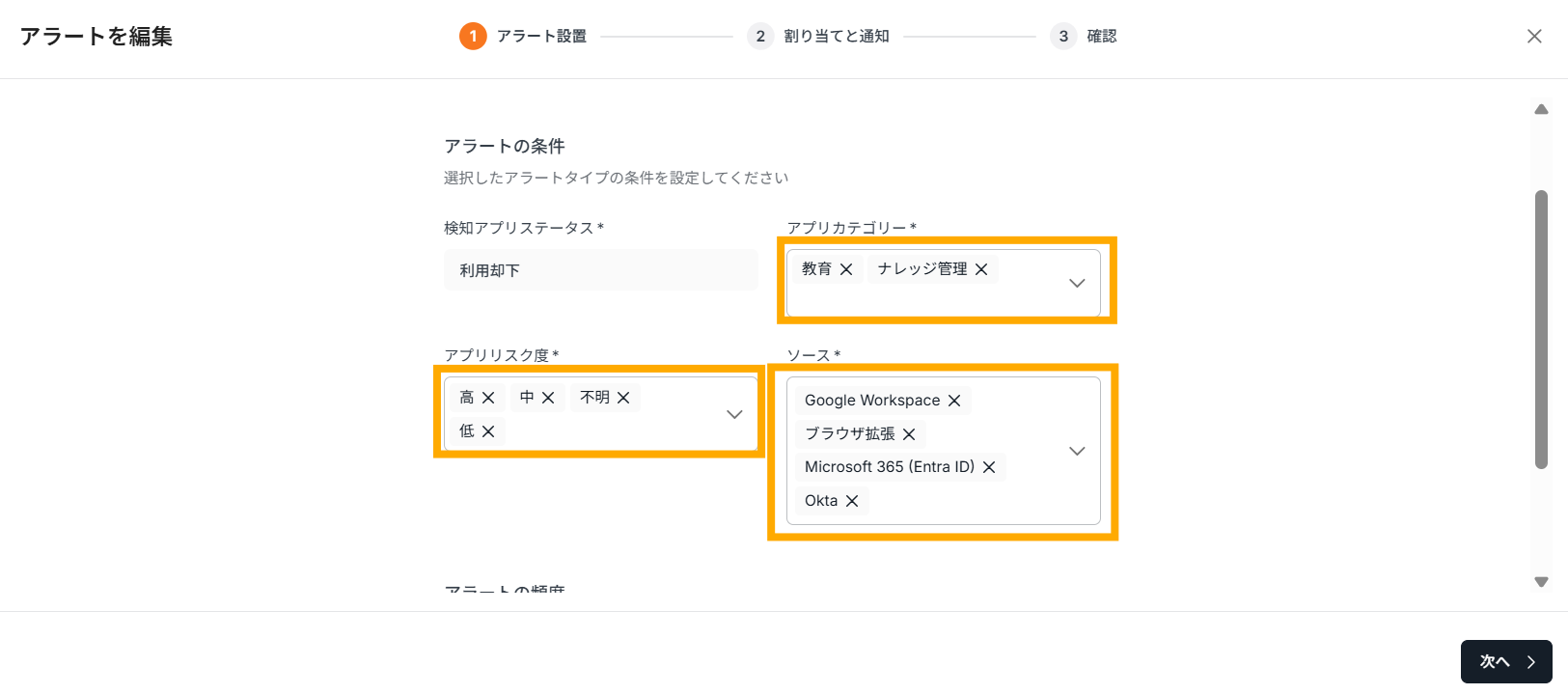Remove the Okta source tag
1568x694 pixels.
(x=852, y=501)
